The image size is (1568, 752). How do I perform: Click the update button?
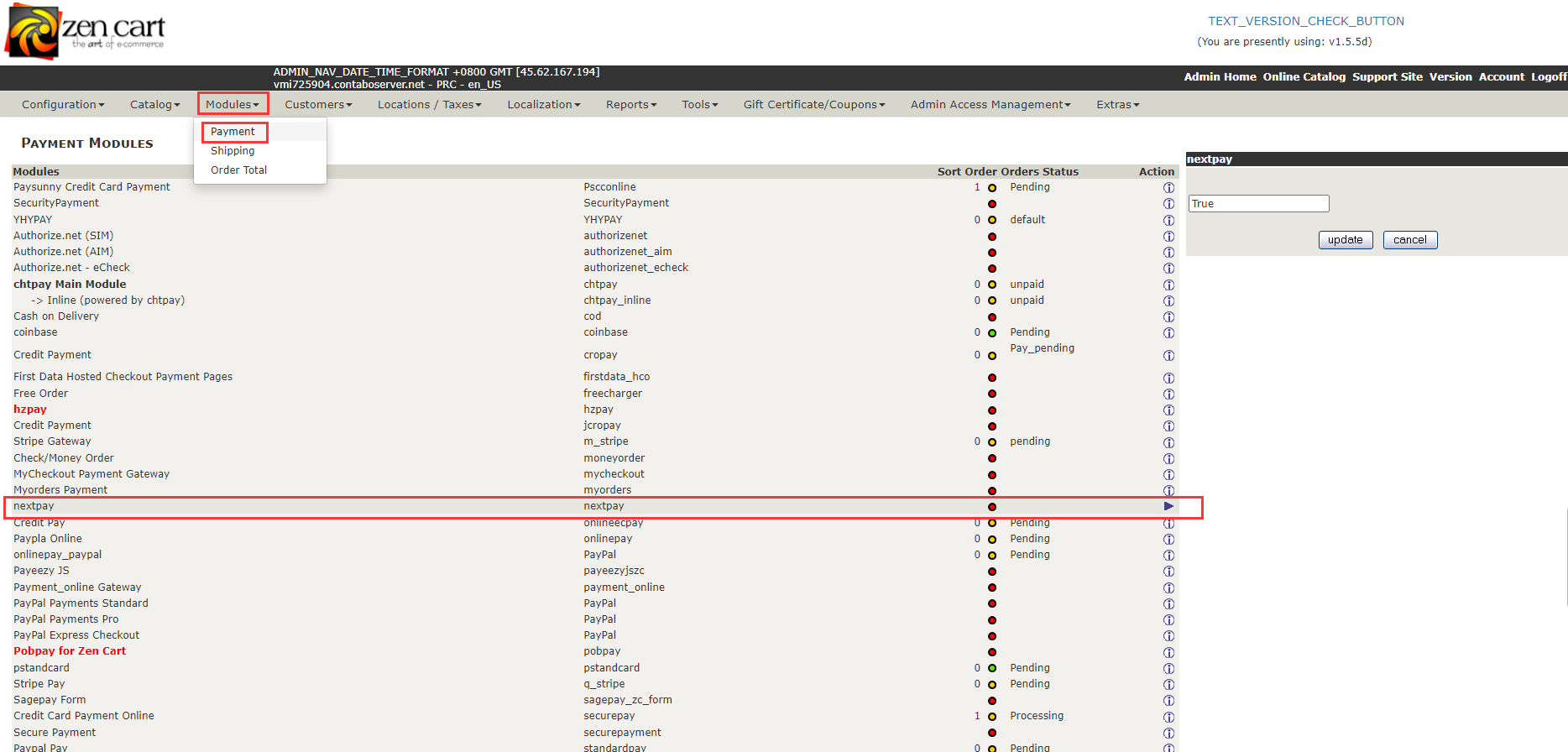(x=1346, y=240)
